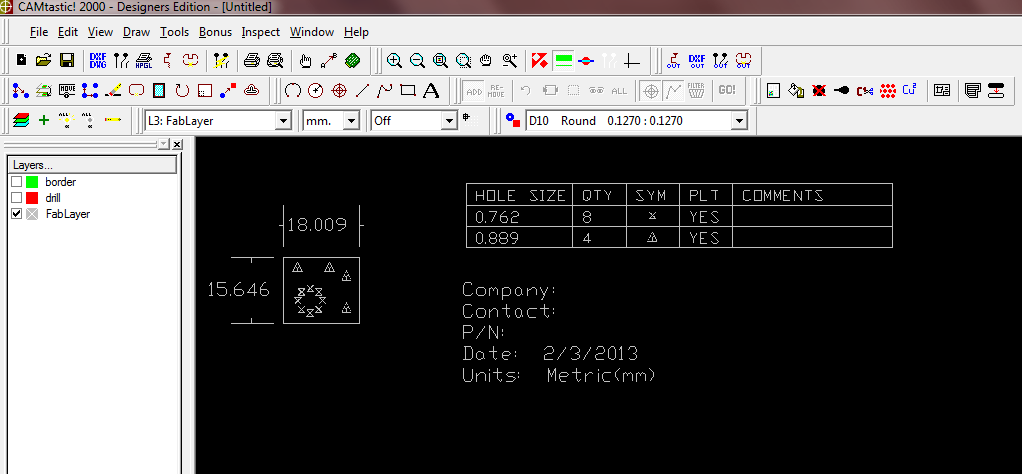This screenshot has width=1022, height=474.
Task: Uncheck the FabLayer checkbox
Action: click(x=17, y=213)
